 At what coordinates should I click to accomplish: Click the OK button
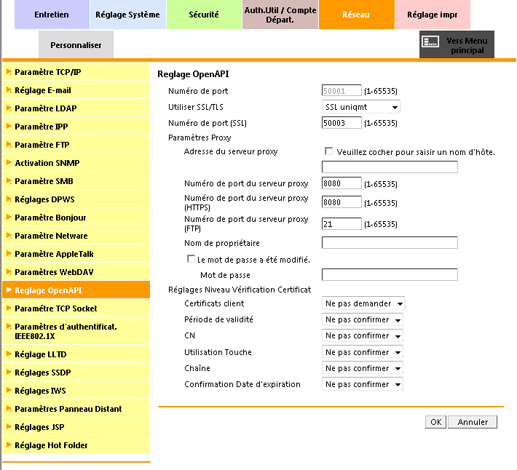tap(436, 422)
